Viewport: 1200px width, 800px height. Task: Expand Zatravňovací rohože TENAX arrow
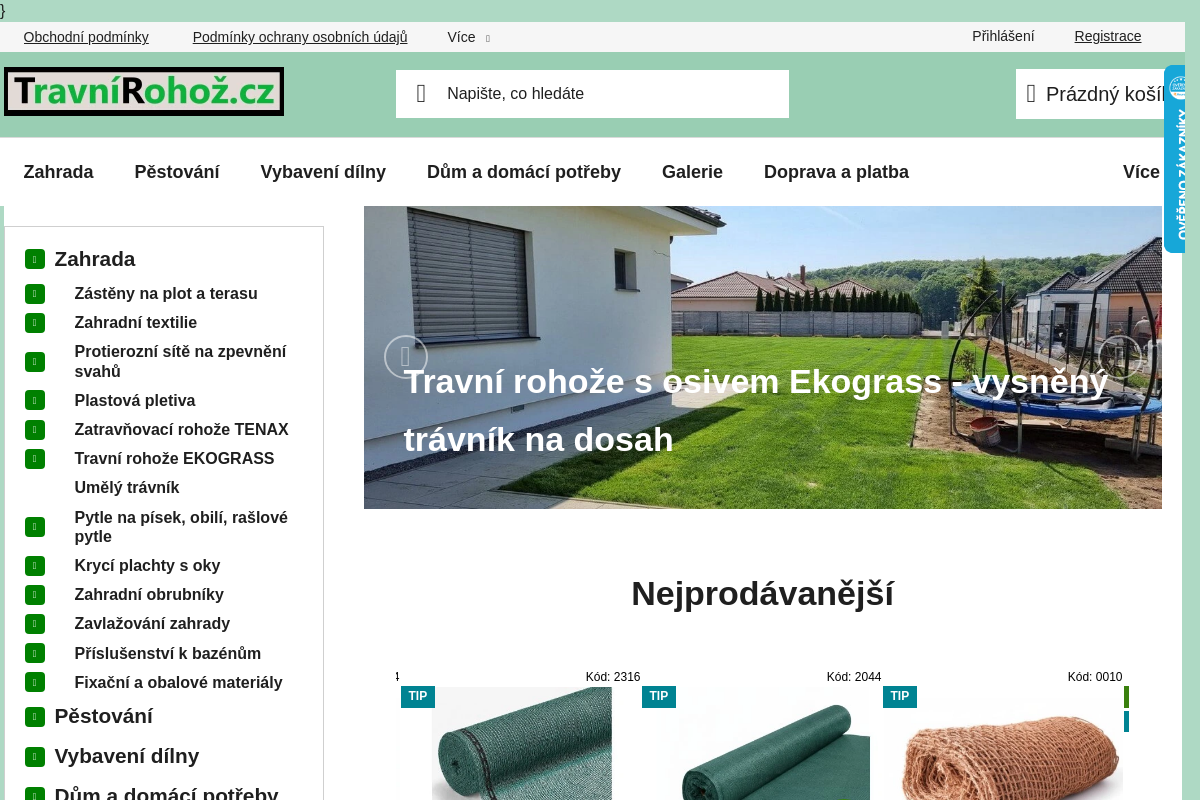pos(35,430)
